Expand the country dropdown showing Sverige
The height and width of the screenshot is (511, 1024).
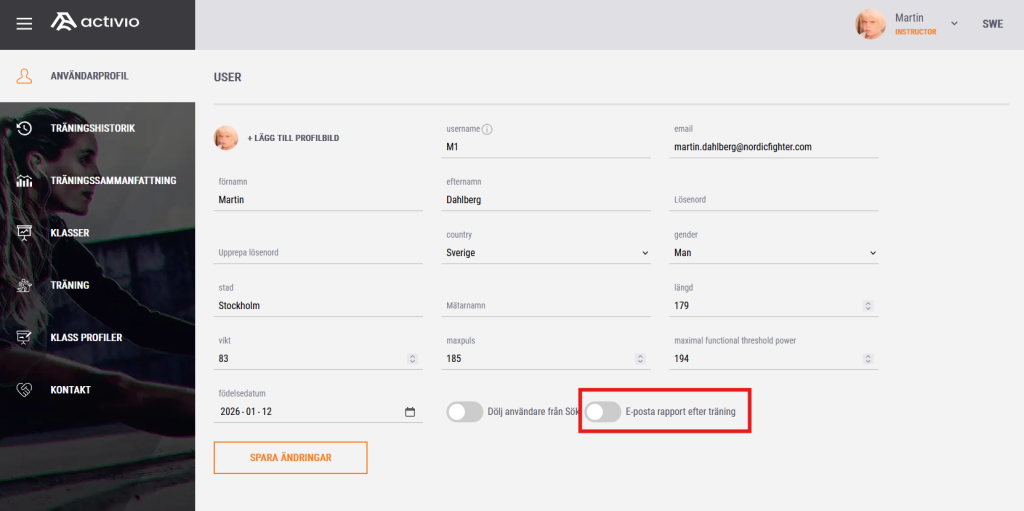click(547, 253)
